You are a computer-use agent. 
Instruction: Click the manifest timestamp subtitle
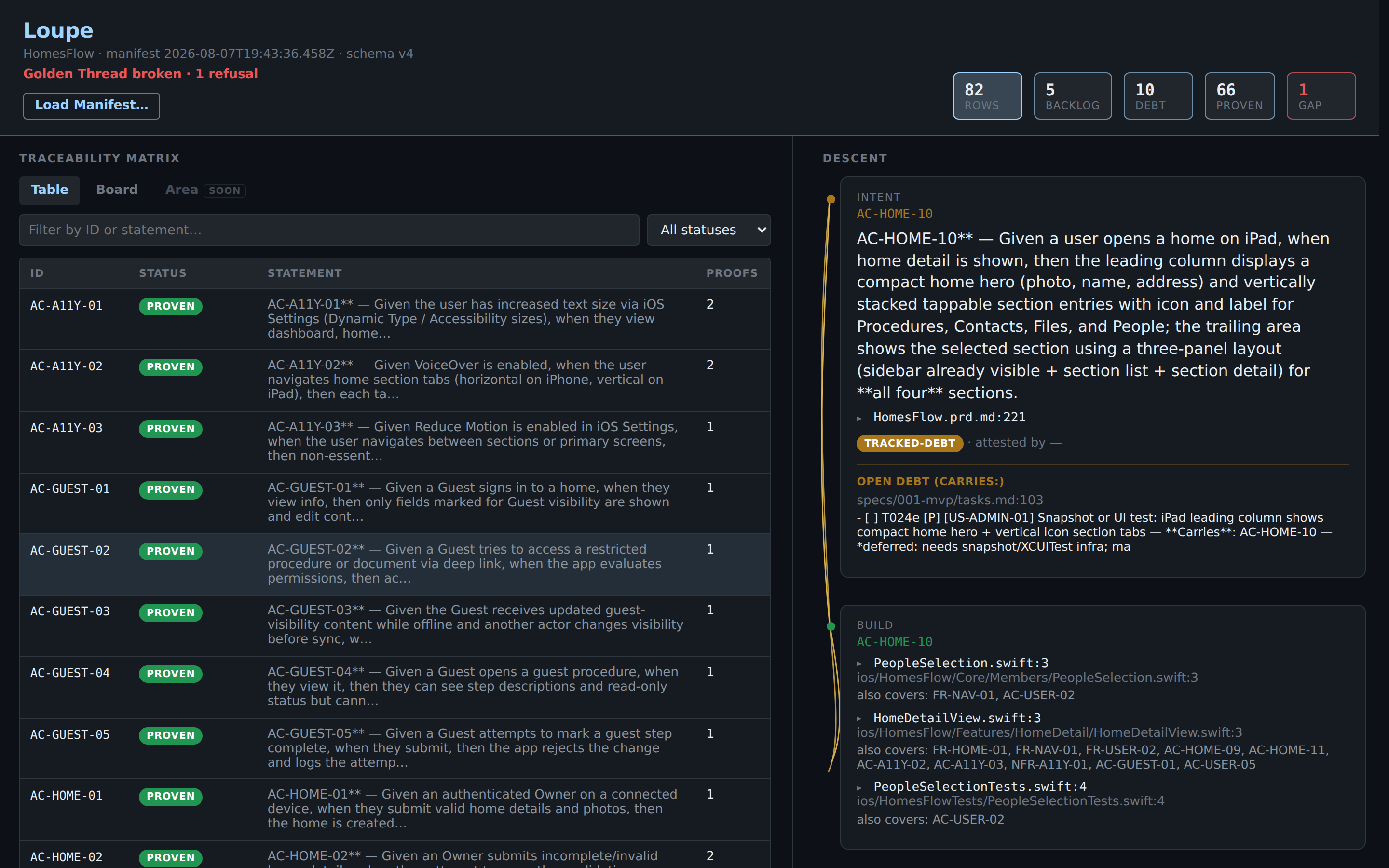coord(218,54)
